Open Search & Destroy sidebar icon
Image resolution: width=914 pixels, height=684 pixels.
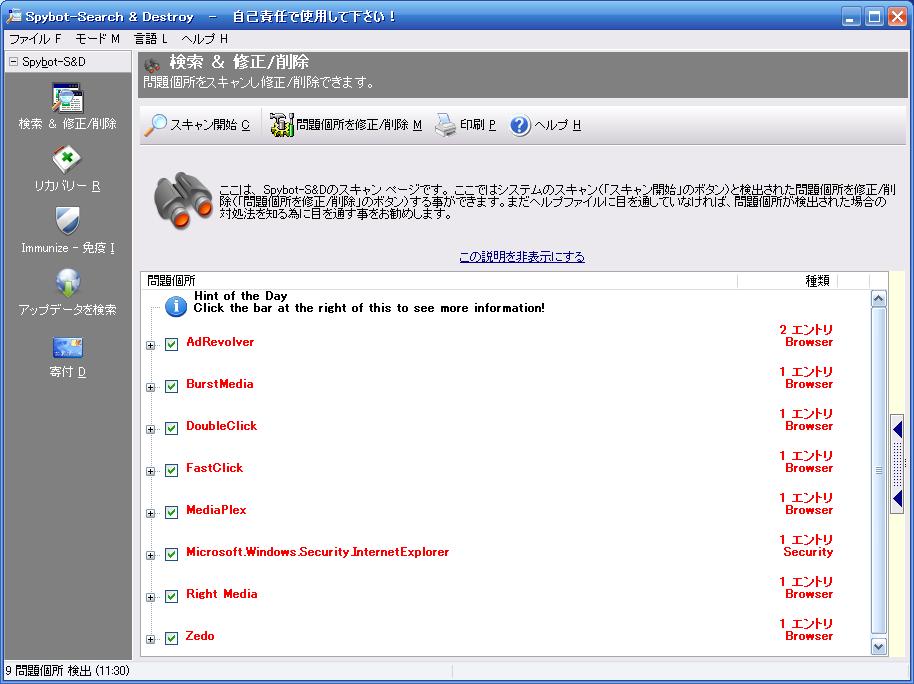(68, 97)
